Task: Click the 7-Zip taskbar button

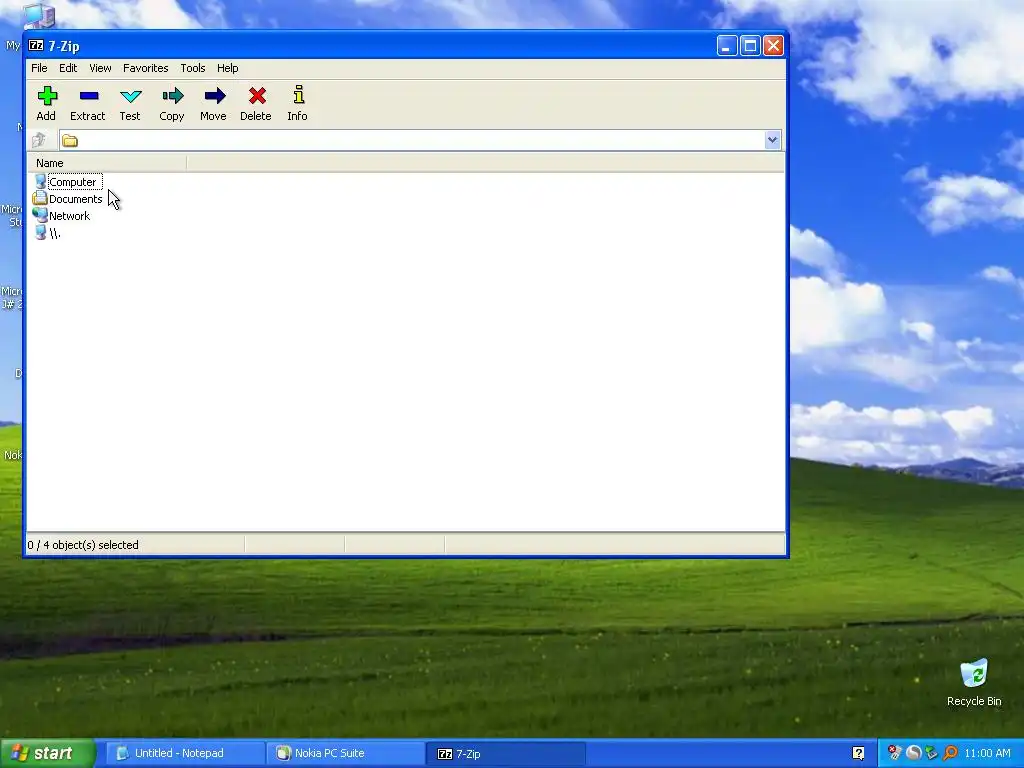Action: [x=505, y=753]
